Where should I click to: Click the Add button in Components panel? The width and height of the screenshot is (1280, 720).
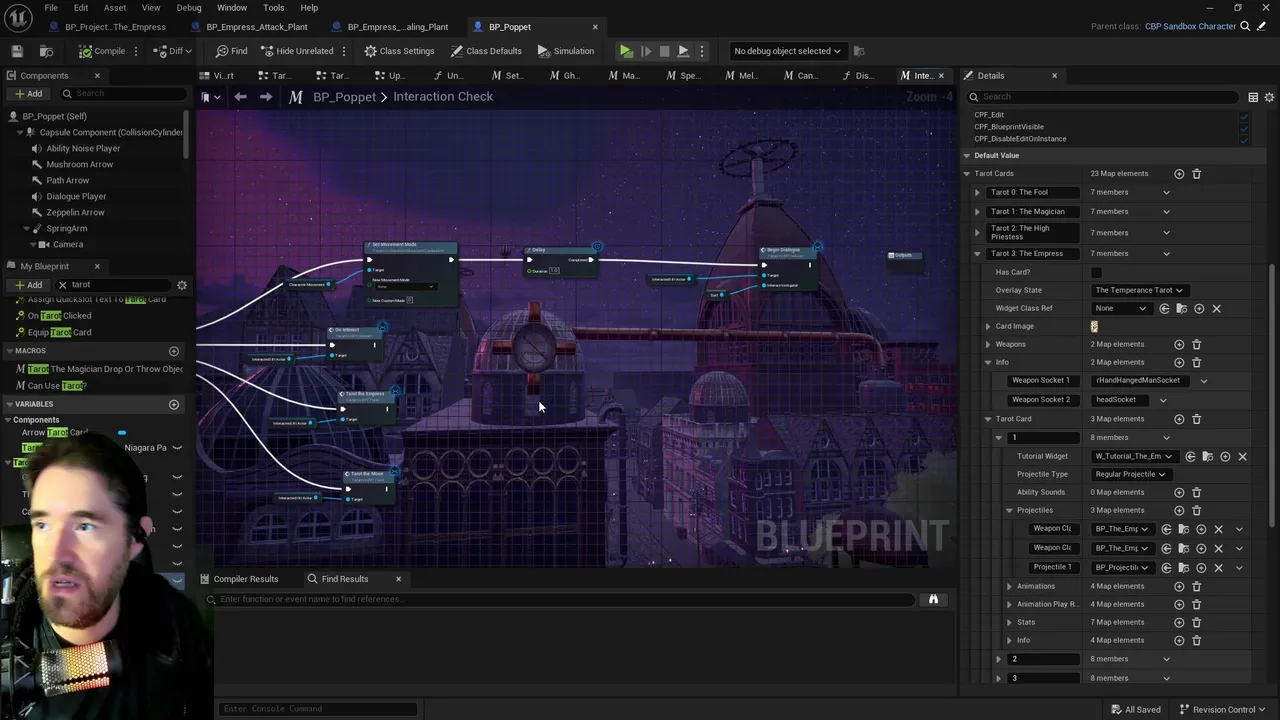tap(28, 94)
